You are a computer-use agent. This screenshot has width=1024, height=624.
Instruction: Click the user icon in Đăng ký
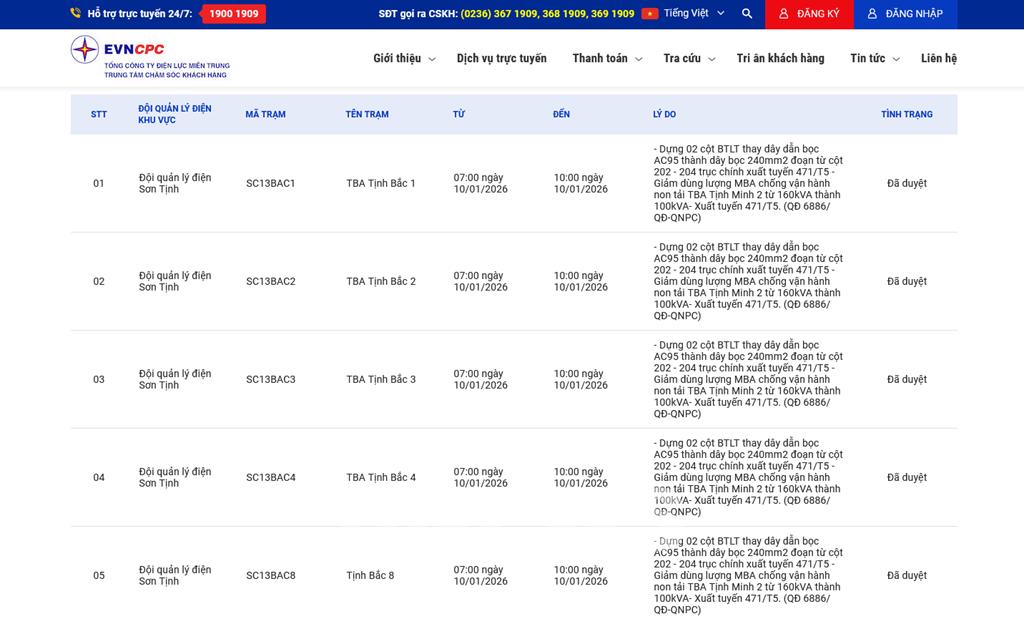point(783,14)
